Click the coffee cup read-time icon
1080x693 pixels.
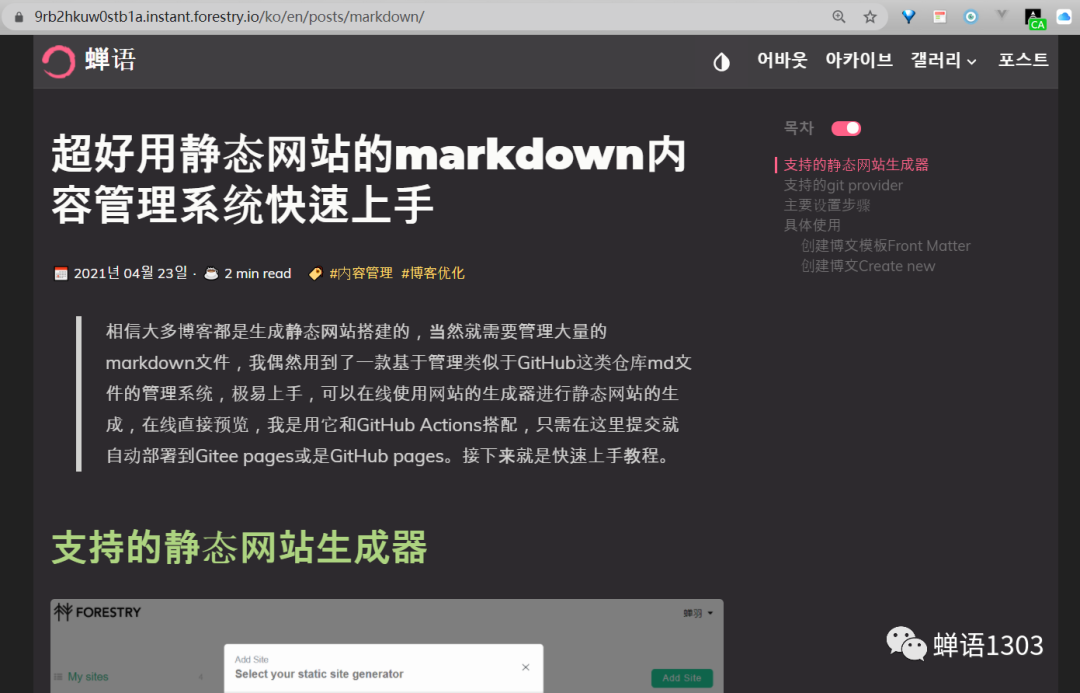(211, 273)
